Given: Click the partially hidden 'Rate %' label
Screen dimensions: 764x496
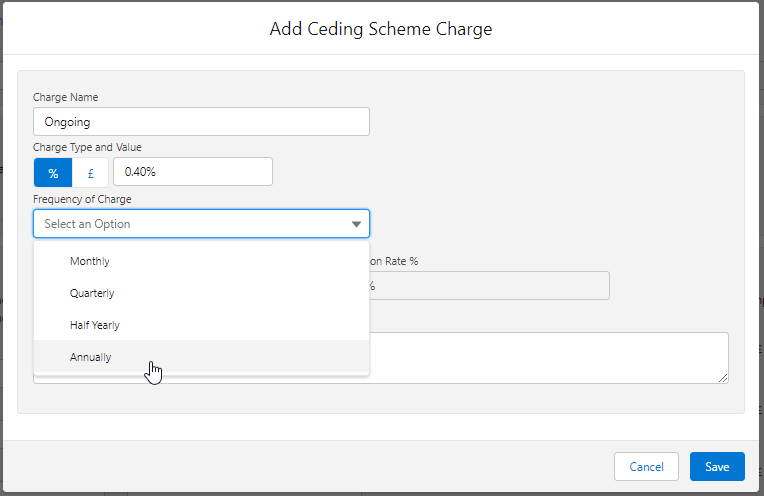Looking at the screenshot, I should click(x=396, y=262).
